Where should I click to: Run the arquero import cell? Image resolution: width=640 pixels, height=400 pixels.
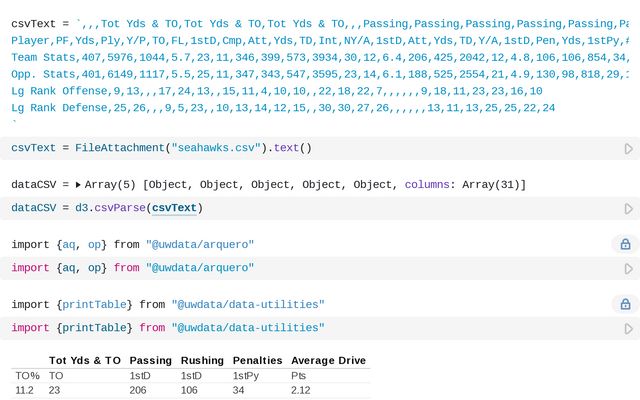pos(628,268)
